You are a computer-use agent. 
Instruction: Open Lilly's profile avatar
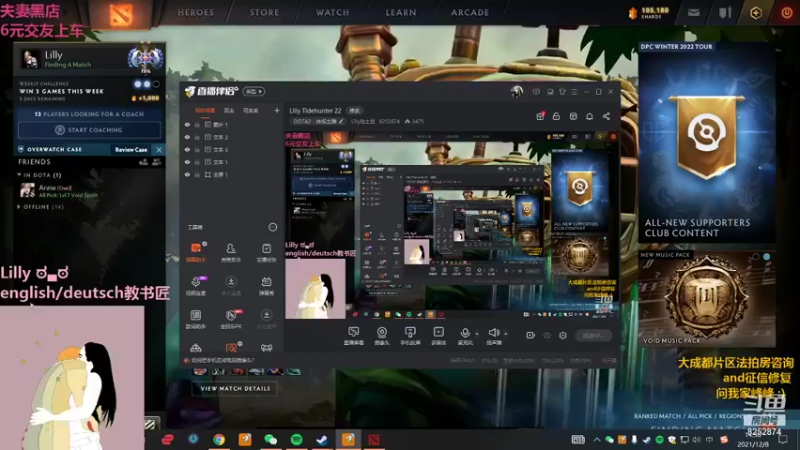(30, 59)
